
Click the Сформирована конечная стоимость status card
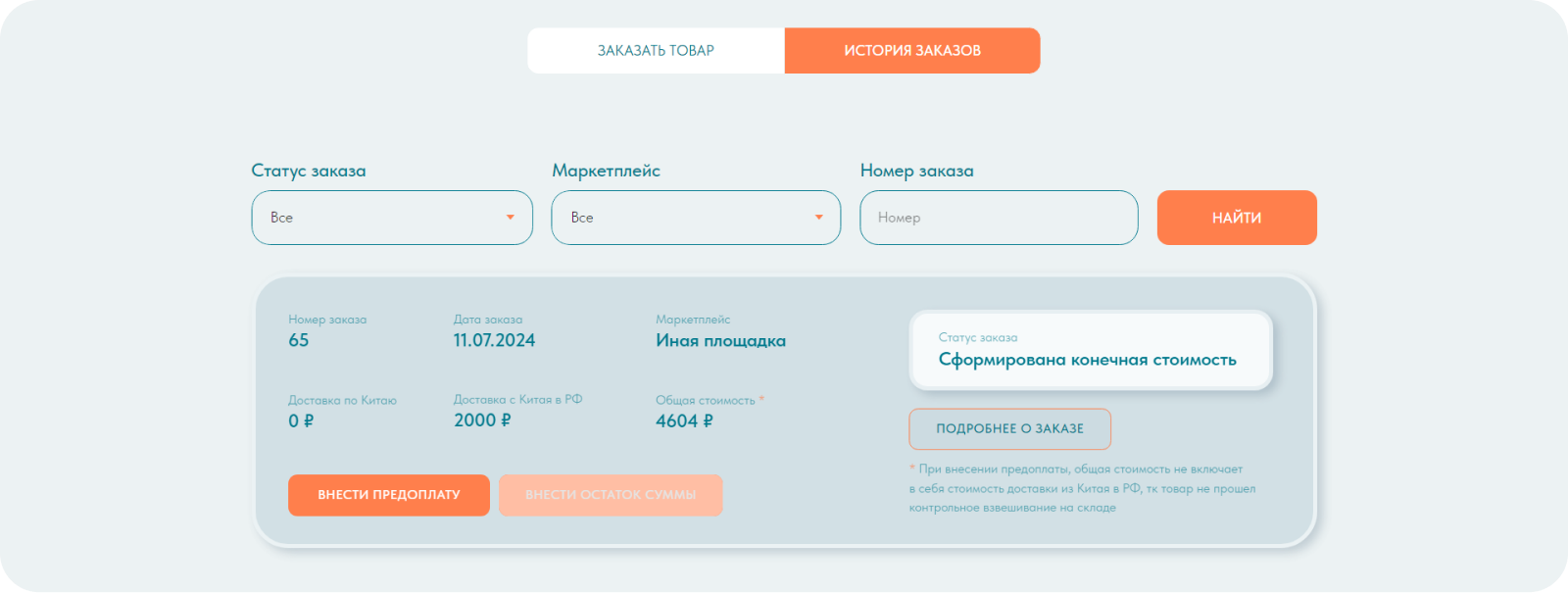tap(1090, 351)
